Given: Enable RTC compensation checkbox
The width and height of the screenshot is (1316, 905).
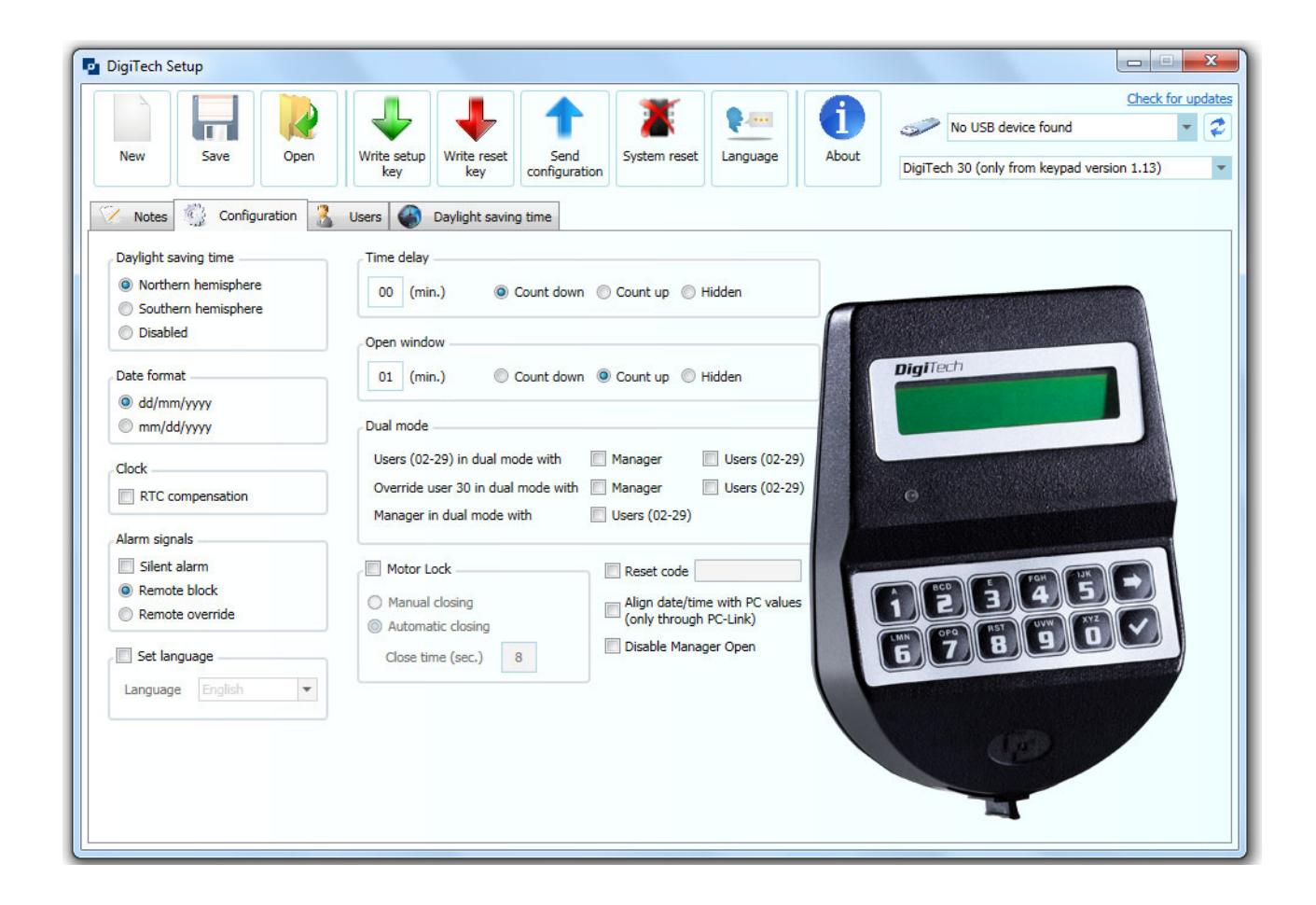Looking at the screenshot, I should click(x=126, y=497).
